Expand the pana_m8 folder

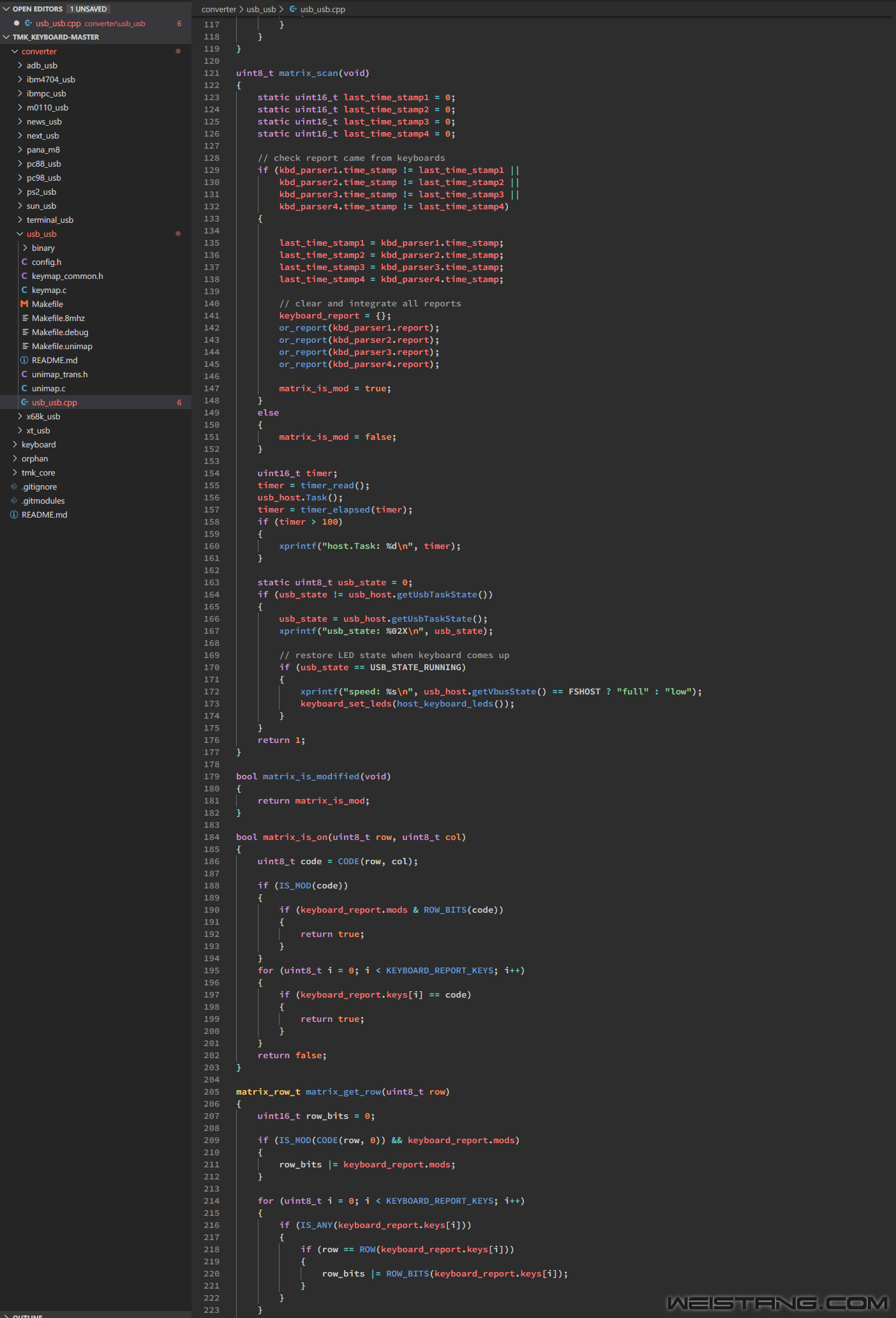[20, 149]
